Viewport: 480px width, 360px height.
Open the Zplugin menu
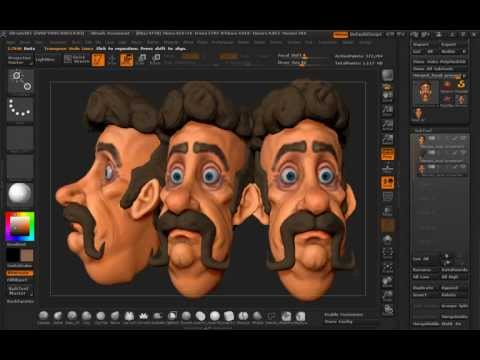(347, 42)
